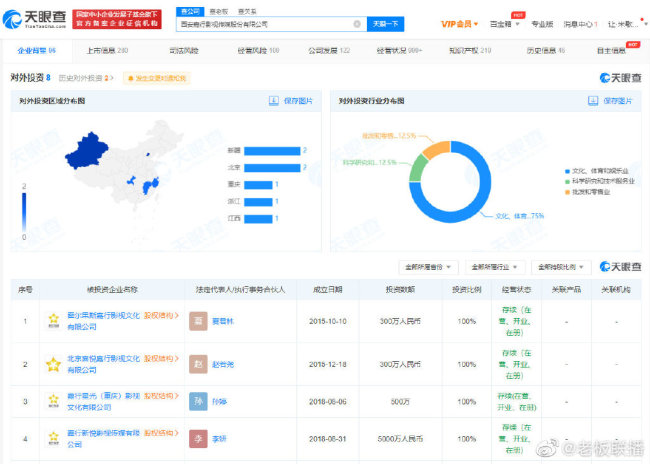
Task: Open the 赵 avatar in row 2
Action: (x=198, y=364)
